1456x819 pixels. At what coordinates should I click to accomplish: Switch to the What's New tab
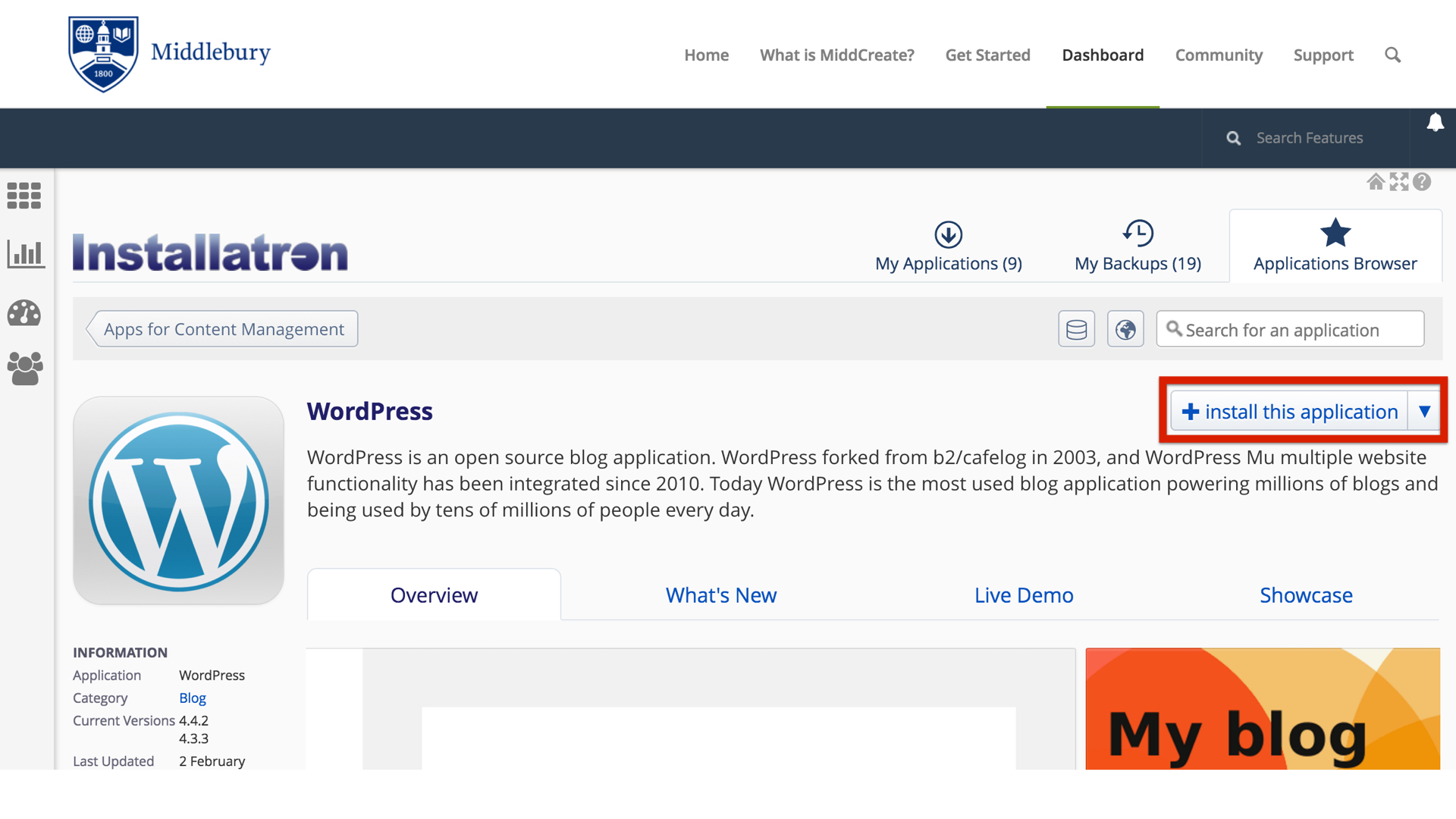(720, 595)
